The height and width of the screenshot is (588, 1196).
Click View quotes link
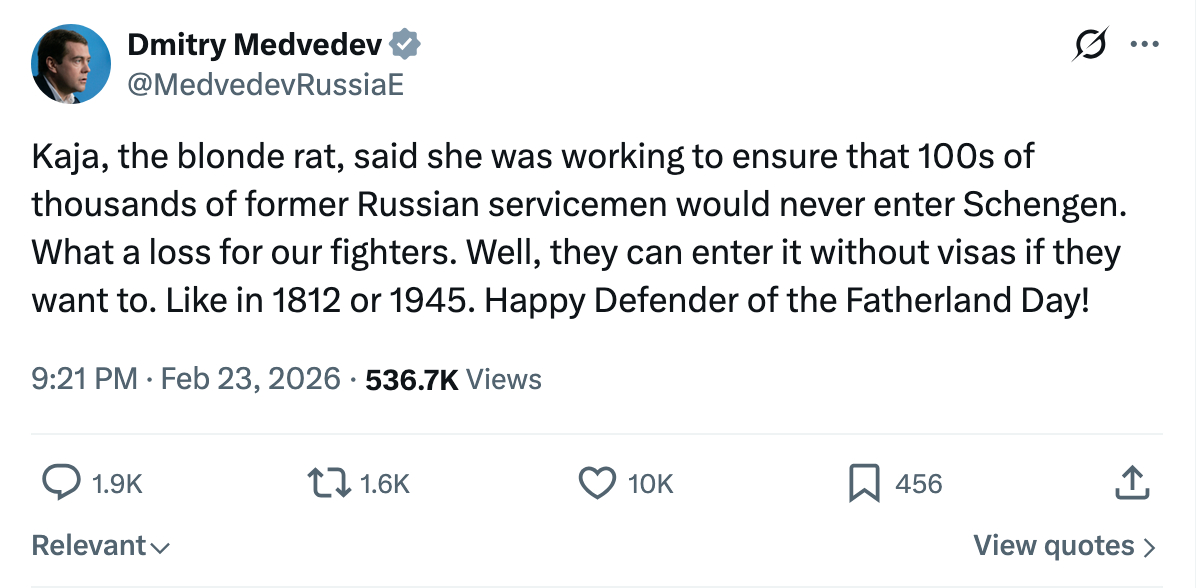coord(1064,546)
